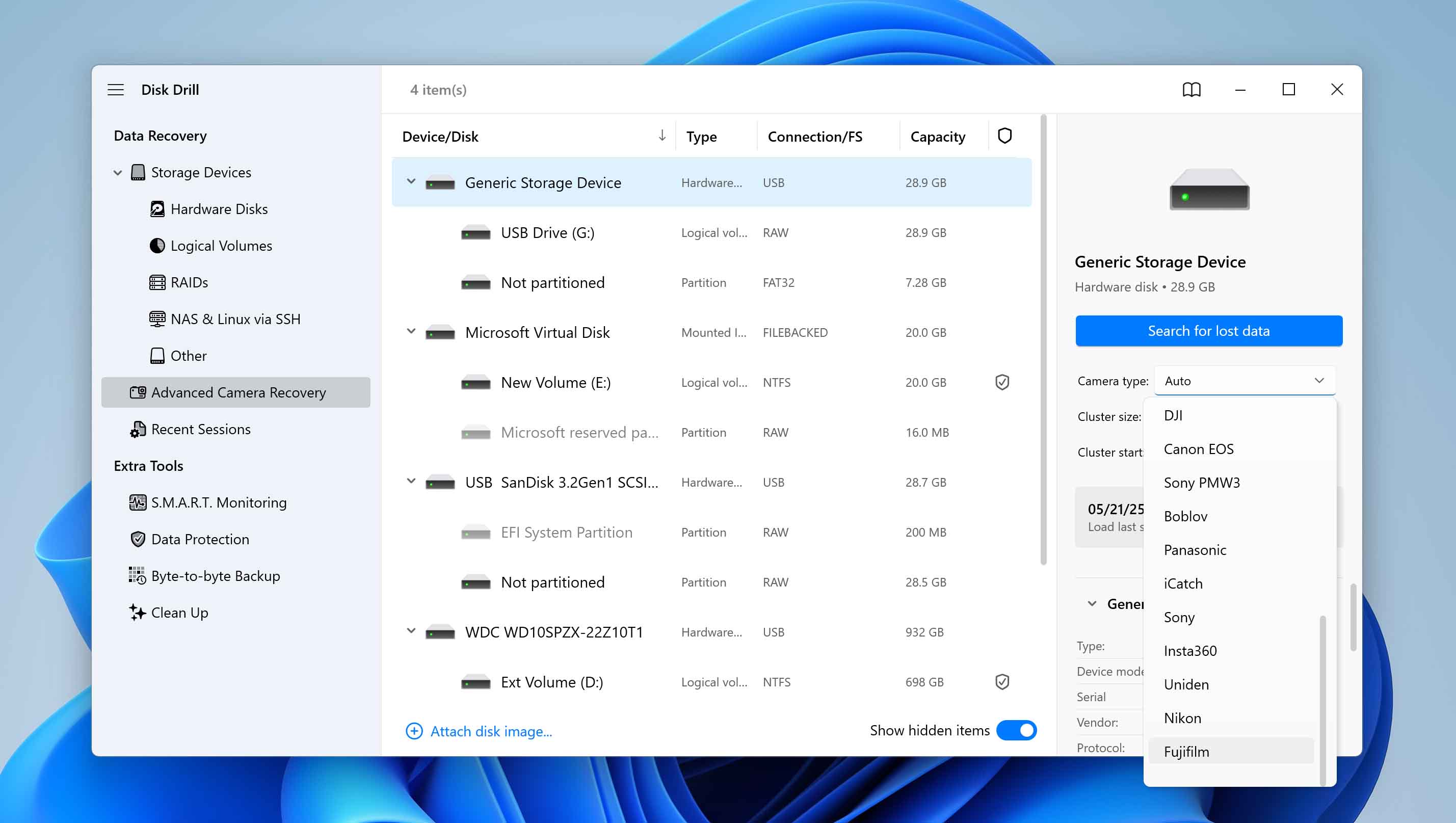Select the EFI System Partition row
Screen dimensions: 1456x823
711,533
